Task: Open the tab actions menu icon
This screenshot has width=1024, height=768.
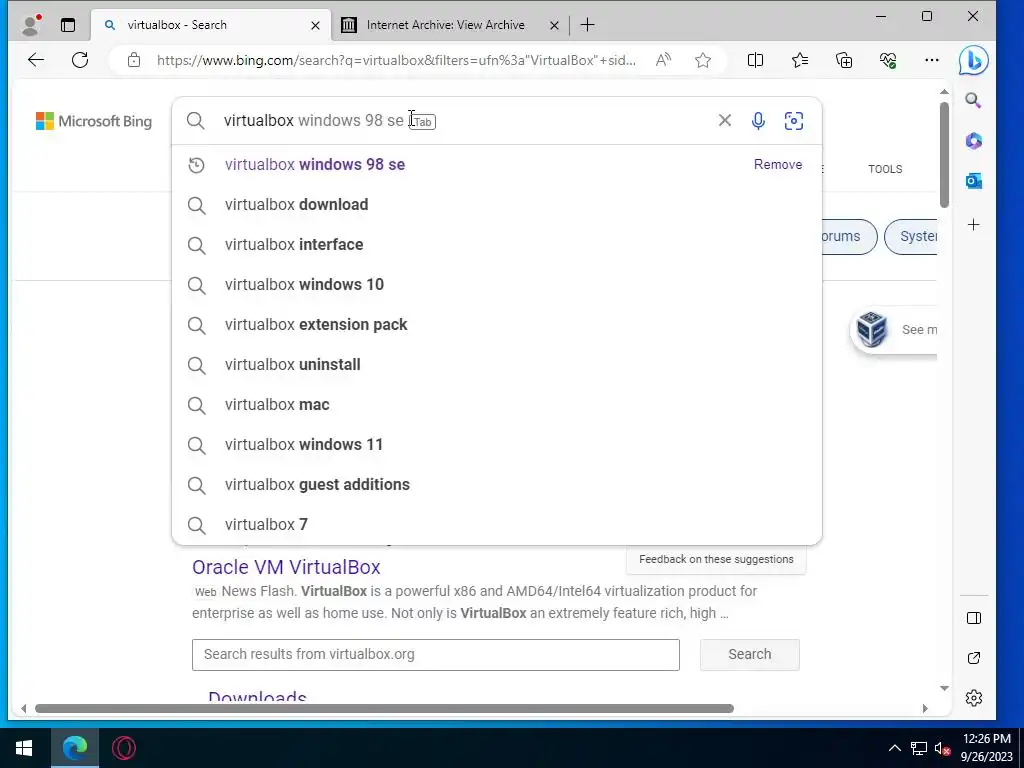Action: click(68, 25)
